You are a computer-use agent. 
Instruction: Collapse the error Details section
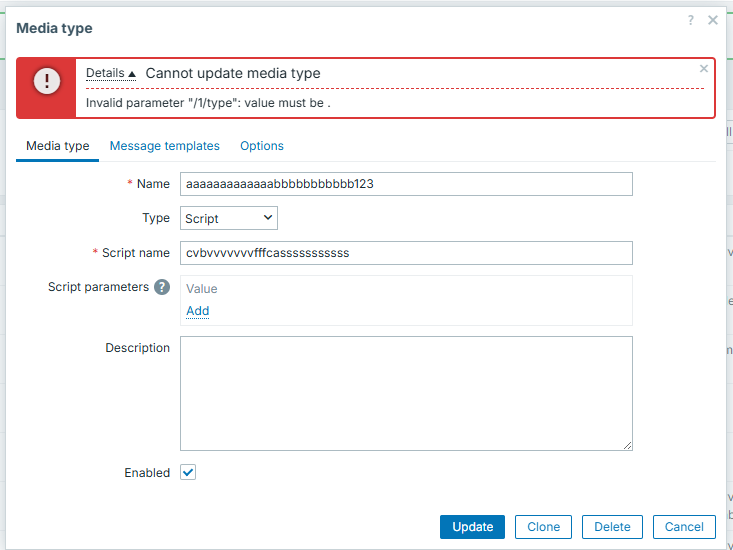pyautogui.click(x=110, y=73)
